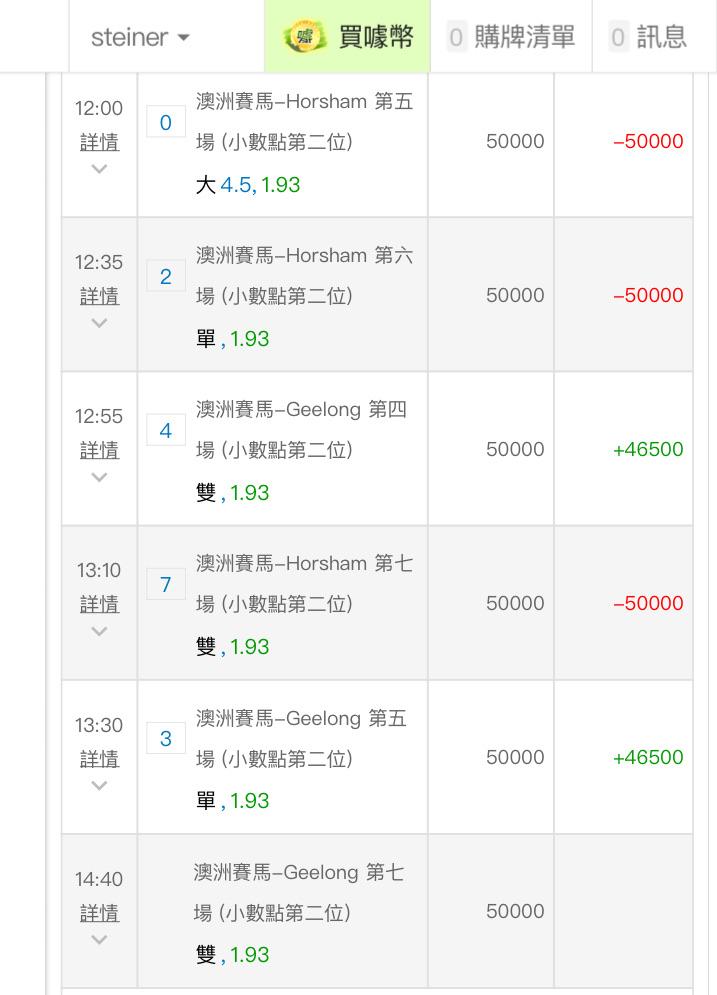Click the 訊息 count badge
The width and height of the screenshot is (717, 995).
617,37
